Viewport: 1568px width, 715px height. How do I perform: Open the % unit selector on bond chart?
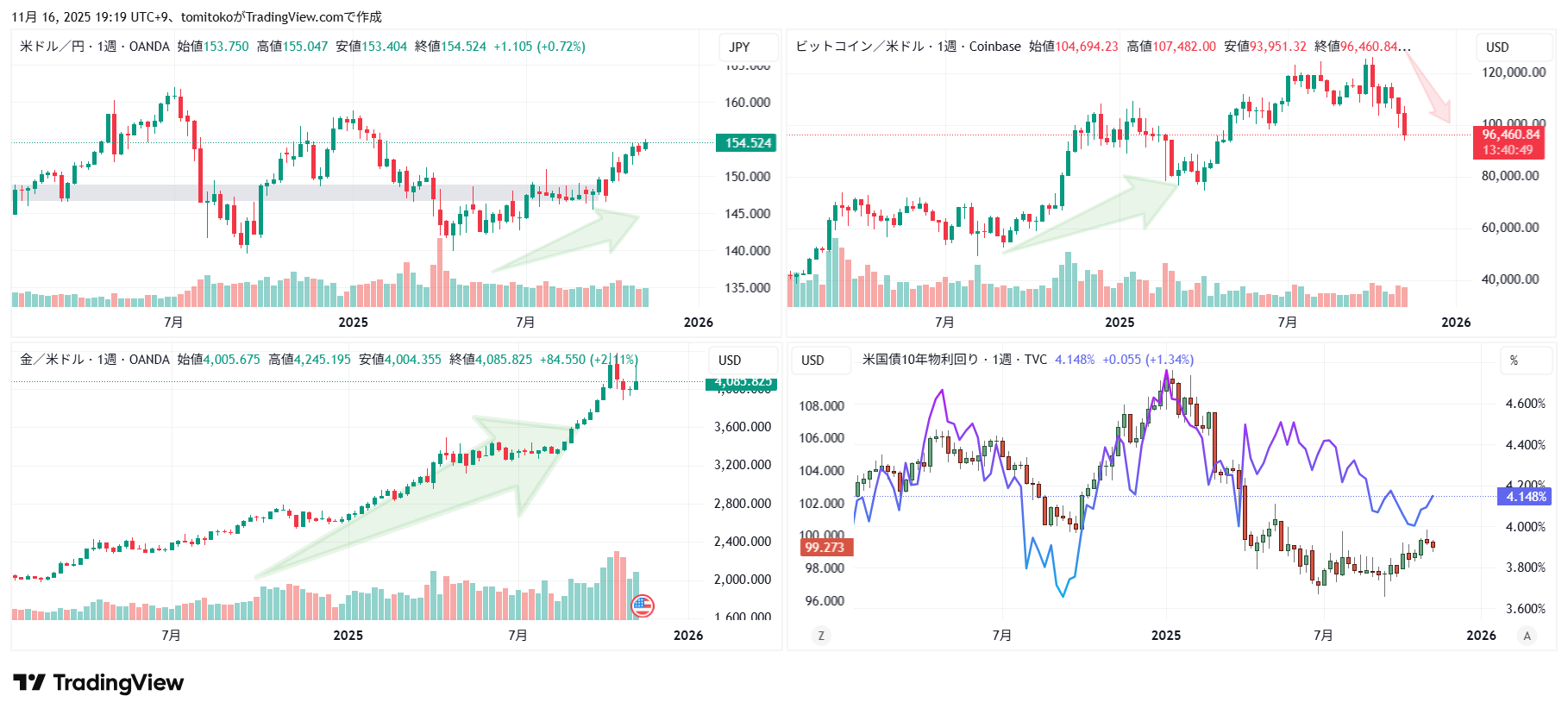coord(1514,361)
